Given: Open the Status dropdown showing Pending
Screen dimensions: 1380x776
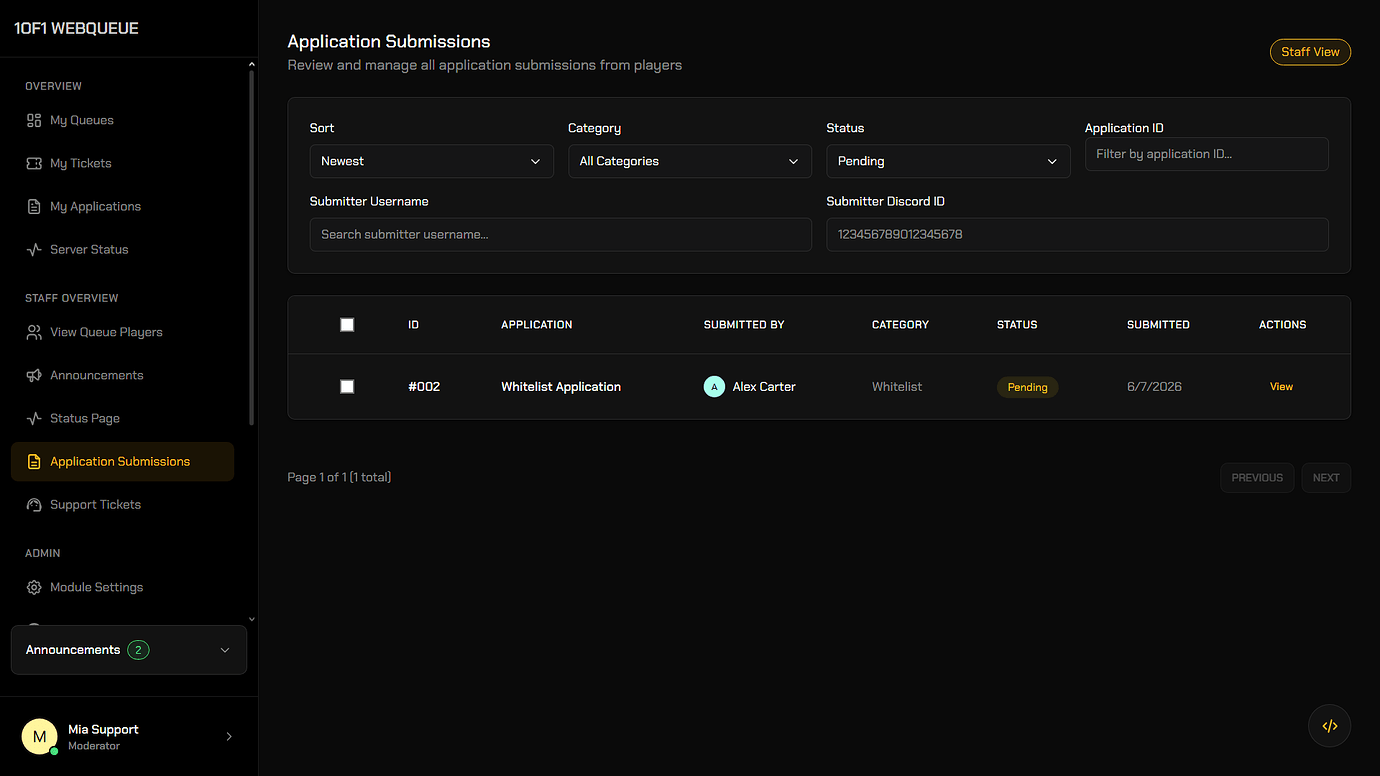Looking at the screenshot, I should tap(948, 161).
